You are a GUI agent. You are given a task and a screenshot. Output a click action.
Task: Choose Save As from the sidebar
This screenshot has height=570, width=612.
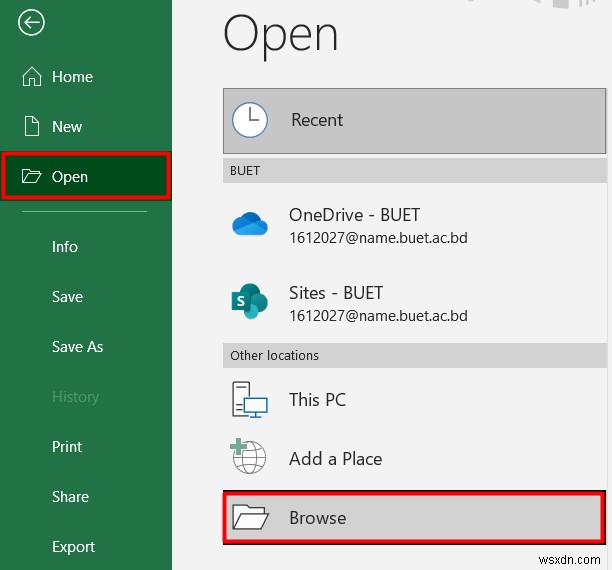tap(86, 347)
